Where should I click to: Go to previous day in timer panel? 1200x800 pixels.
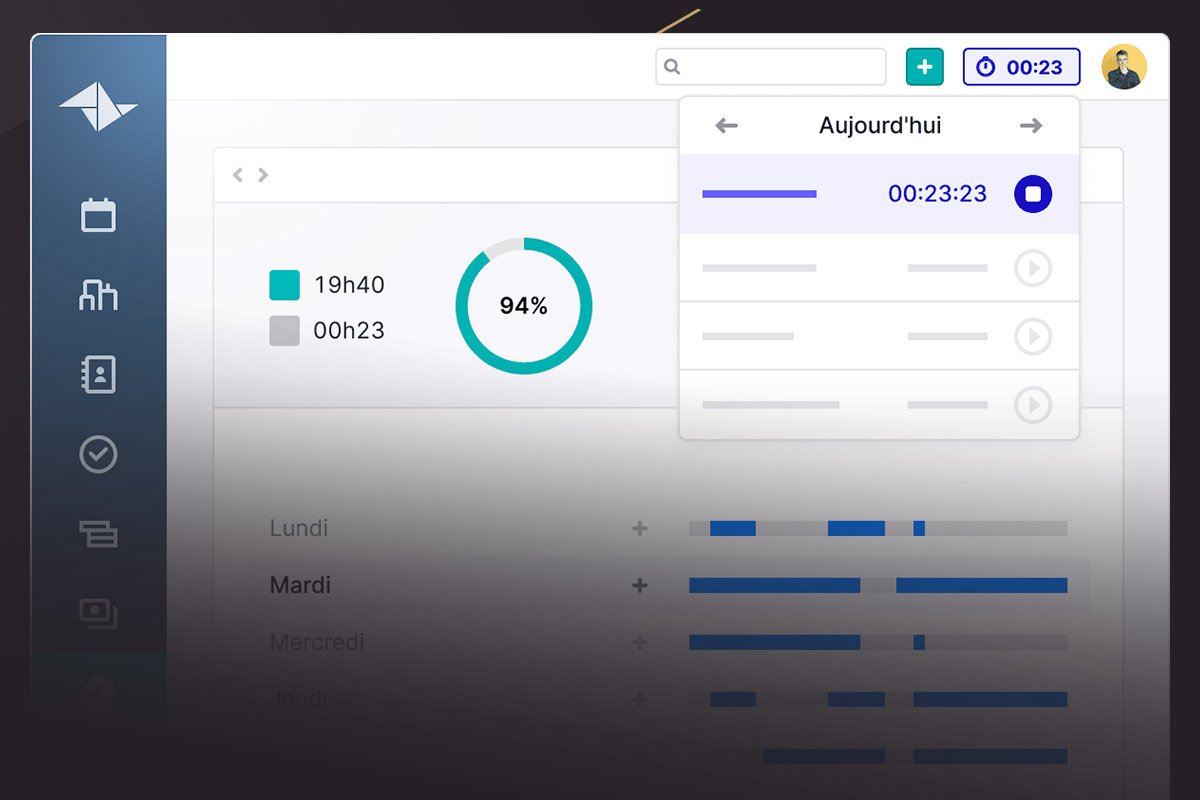coord(727,126)
